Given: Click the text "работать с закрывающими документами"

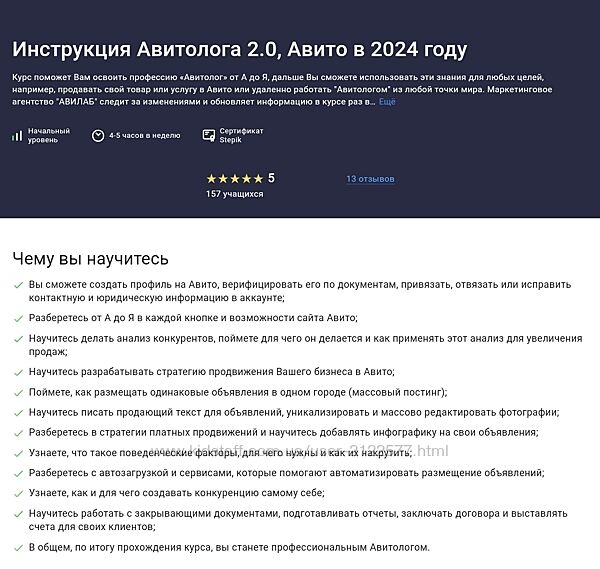Looking at the screenshot, I should pyautogui.click(x=179, y=514).
